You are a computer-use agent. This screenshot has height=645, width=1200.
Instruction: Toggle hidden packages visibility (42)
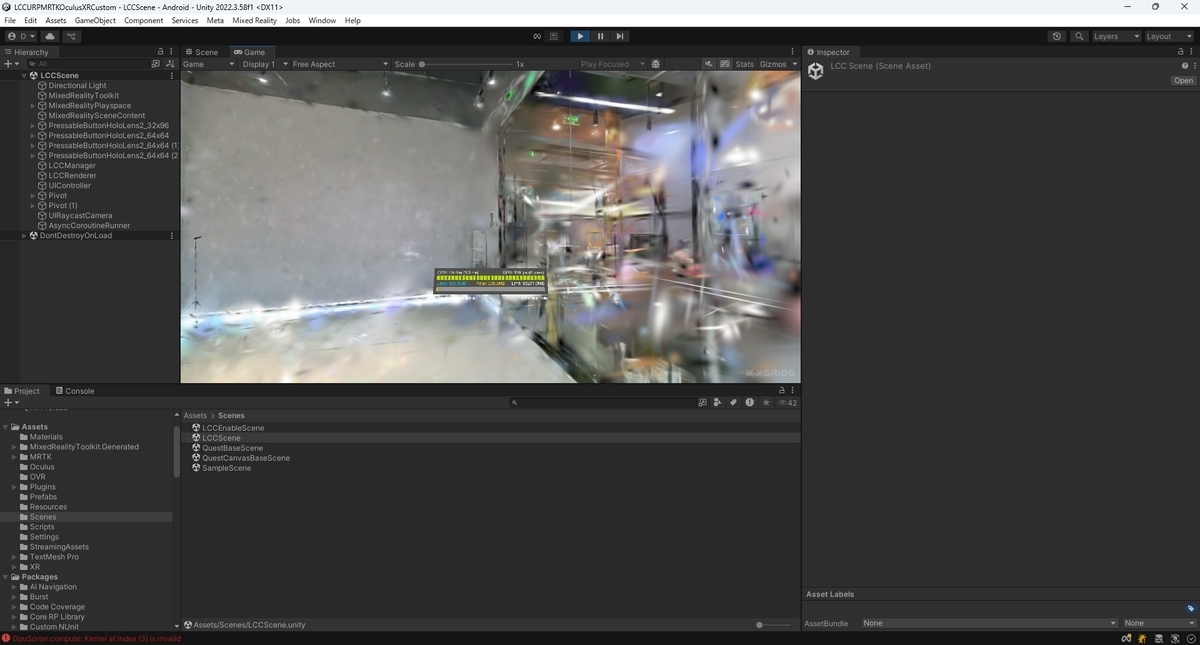click(x=787, y=403)
